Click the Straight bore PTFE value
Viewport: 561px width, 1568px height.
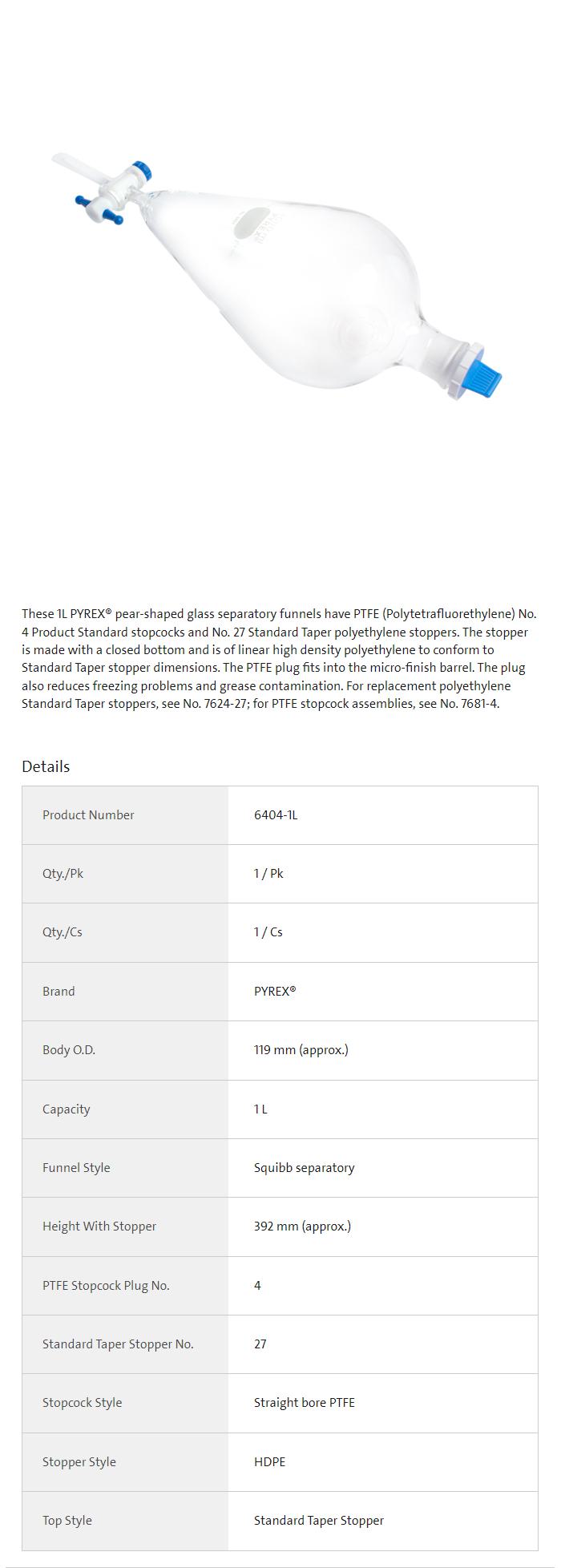tap(304, 1403)
